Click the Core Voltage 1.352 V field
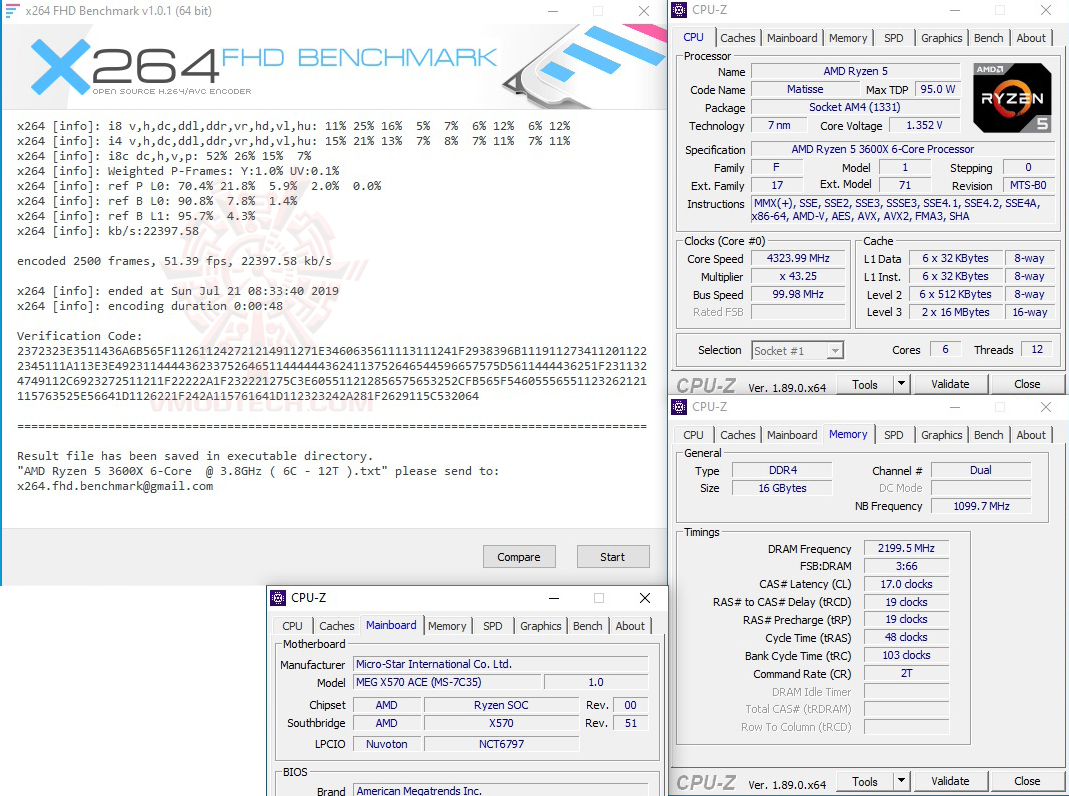This screenshot has height=796, width=1069. [924, 125]
